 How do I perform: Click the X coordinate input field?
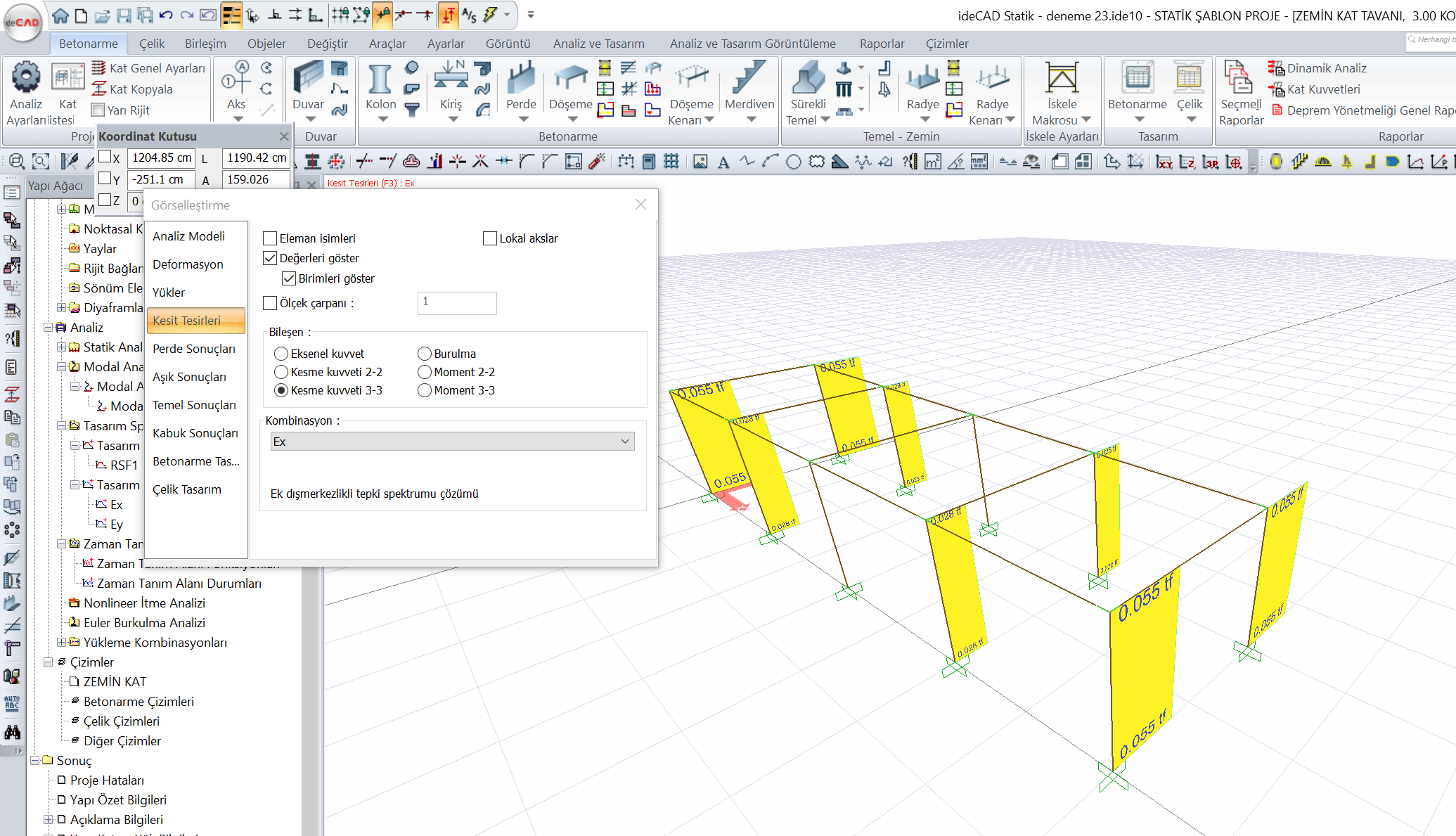pyautogui.click(x=162, y=157)
